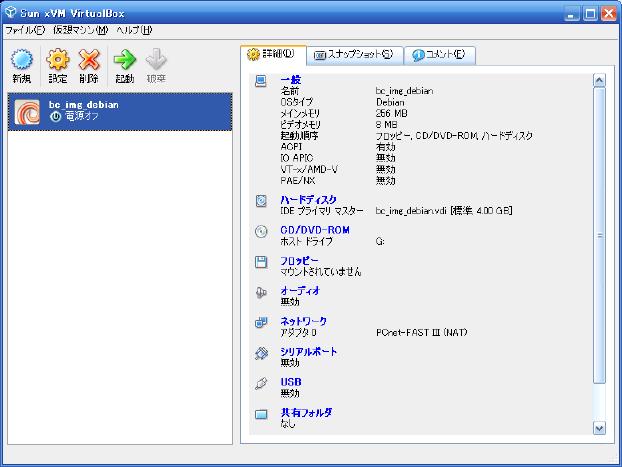Select the bc_img_debian VM name in the list

(x=84, y=105)
